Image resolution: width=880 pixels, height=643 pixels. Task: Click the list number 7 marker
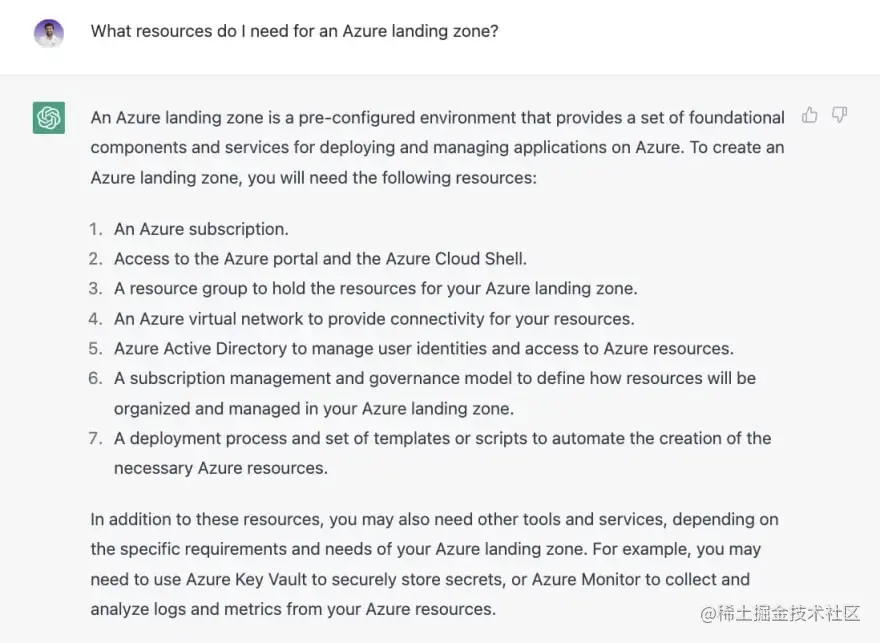[x=96, y=438]
